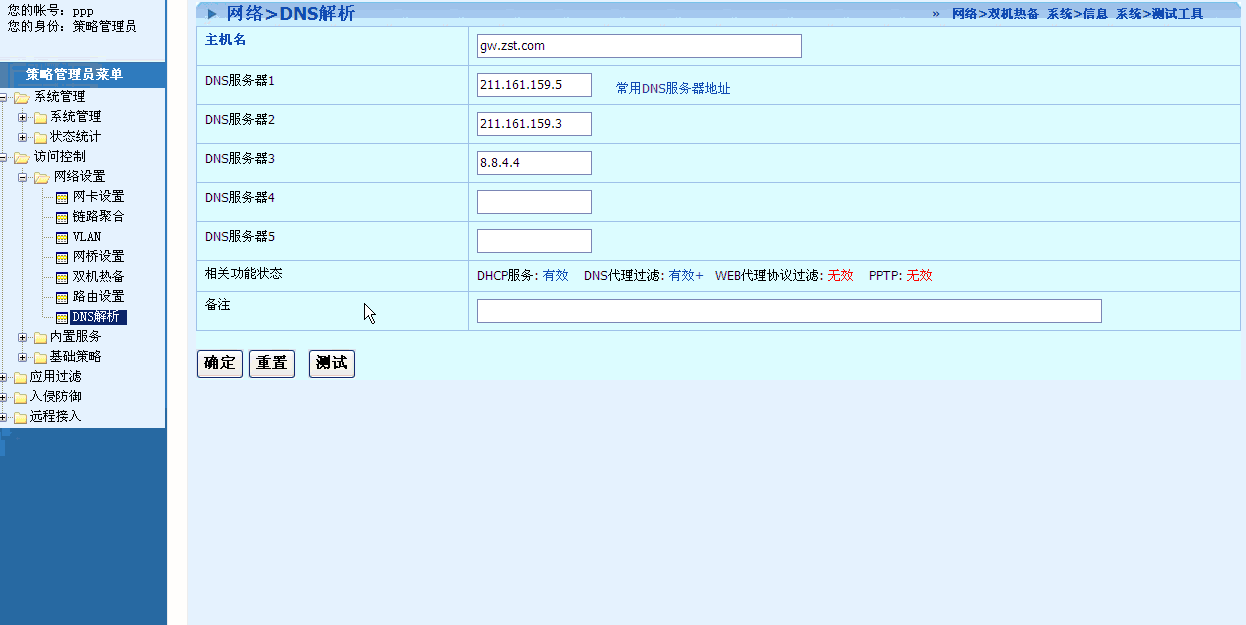Open 常用DNS服务器地址 link

[x=673, y=88]
